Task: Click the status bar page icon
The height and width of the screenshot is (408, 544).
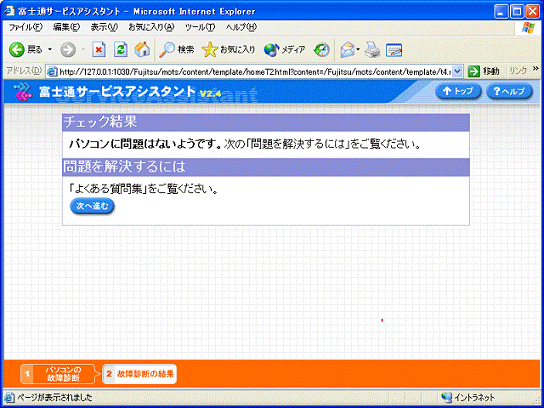Action: (9, 397)
